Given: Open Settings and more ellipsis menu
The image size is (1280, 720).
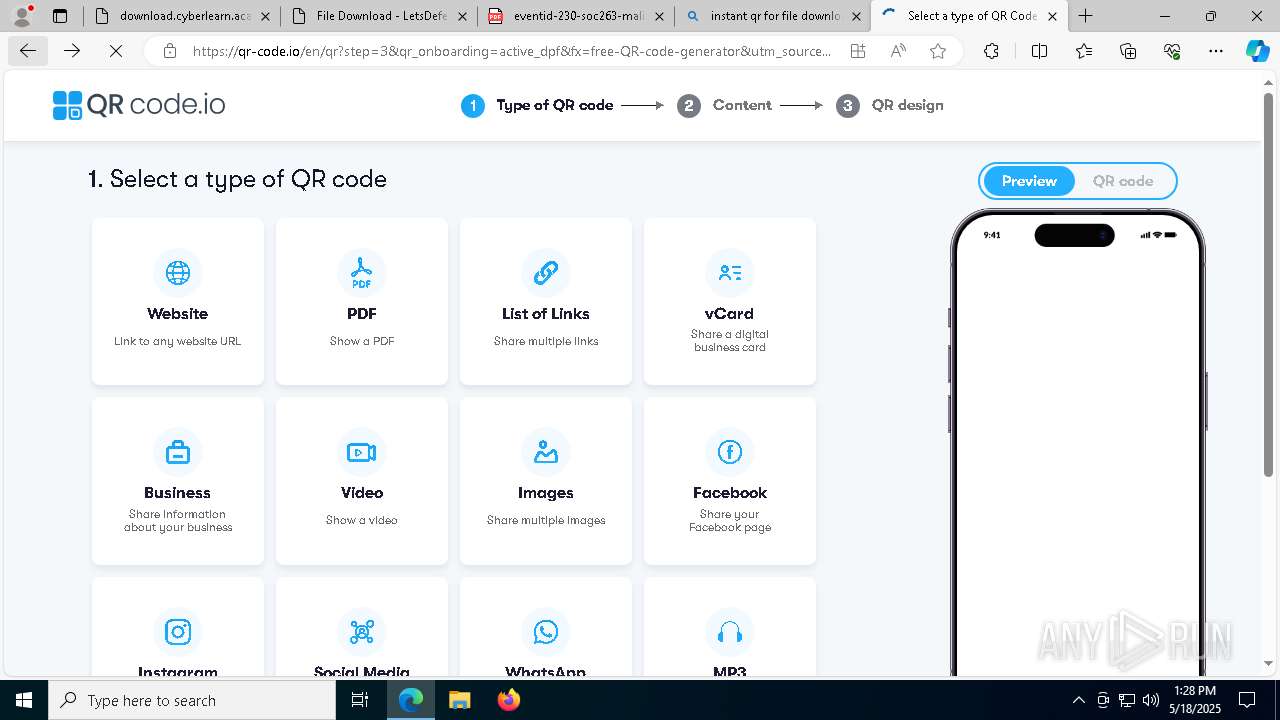Looking at the screenshot, I should (1216, 51).
